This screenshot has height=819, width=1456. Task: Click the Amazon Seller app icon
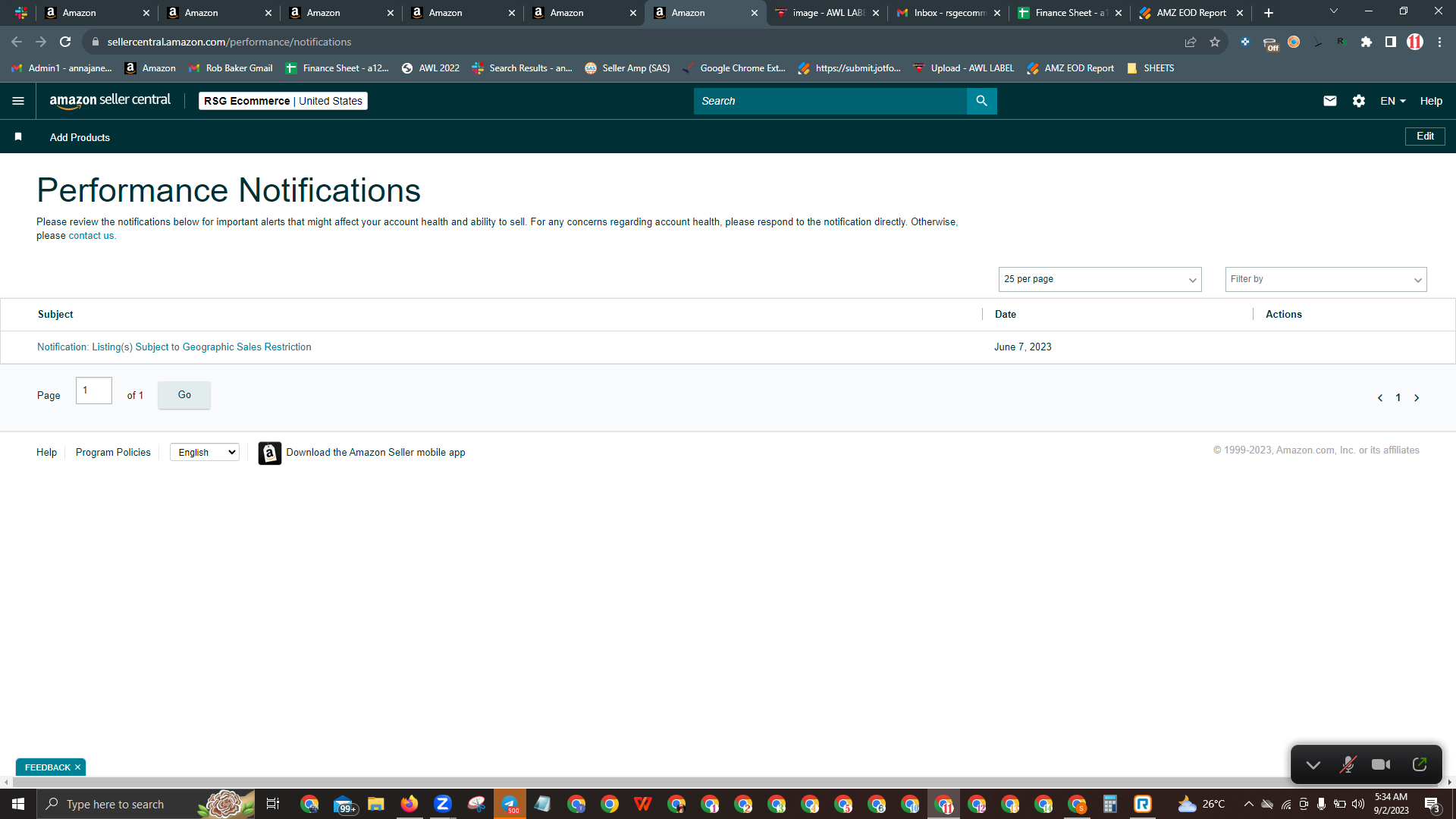270,453
